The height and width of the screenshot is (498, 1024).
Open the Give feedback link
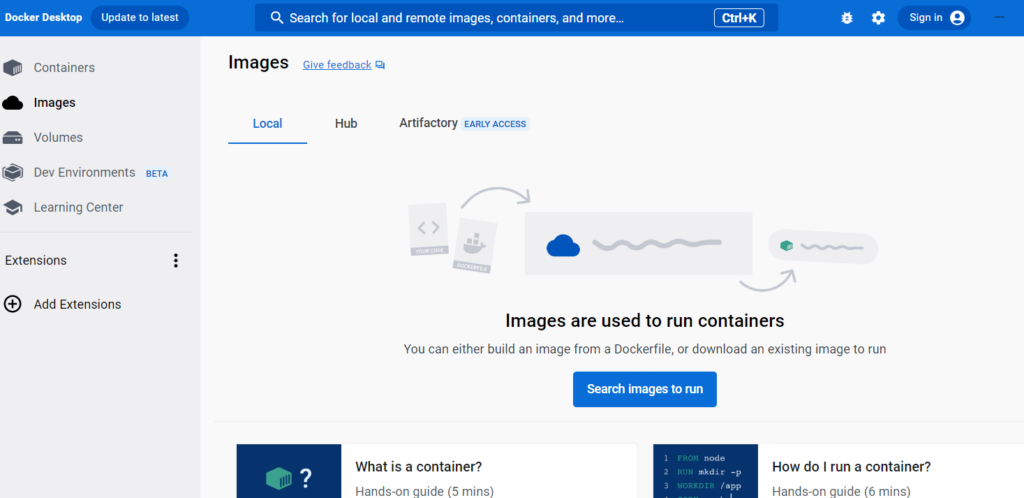click(x=337, y=65)
